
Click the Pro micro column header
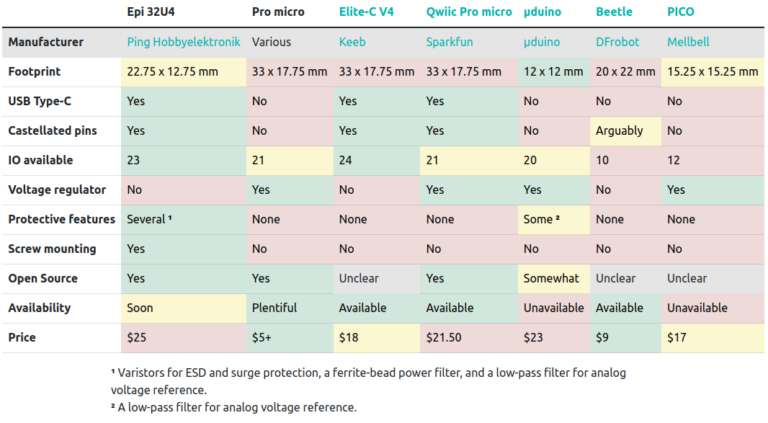point(277,12)
